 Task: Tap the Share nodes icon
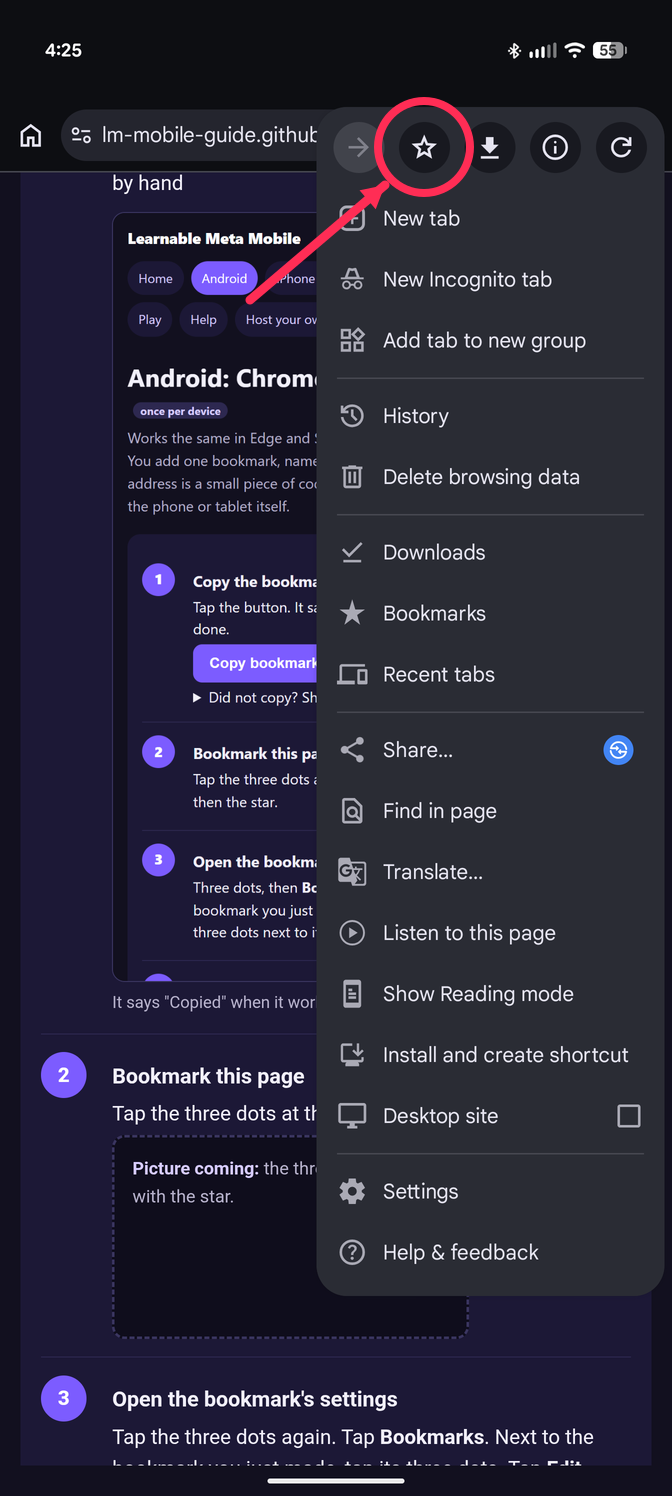[x=352, y=750]
